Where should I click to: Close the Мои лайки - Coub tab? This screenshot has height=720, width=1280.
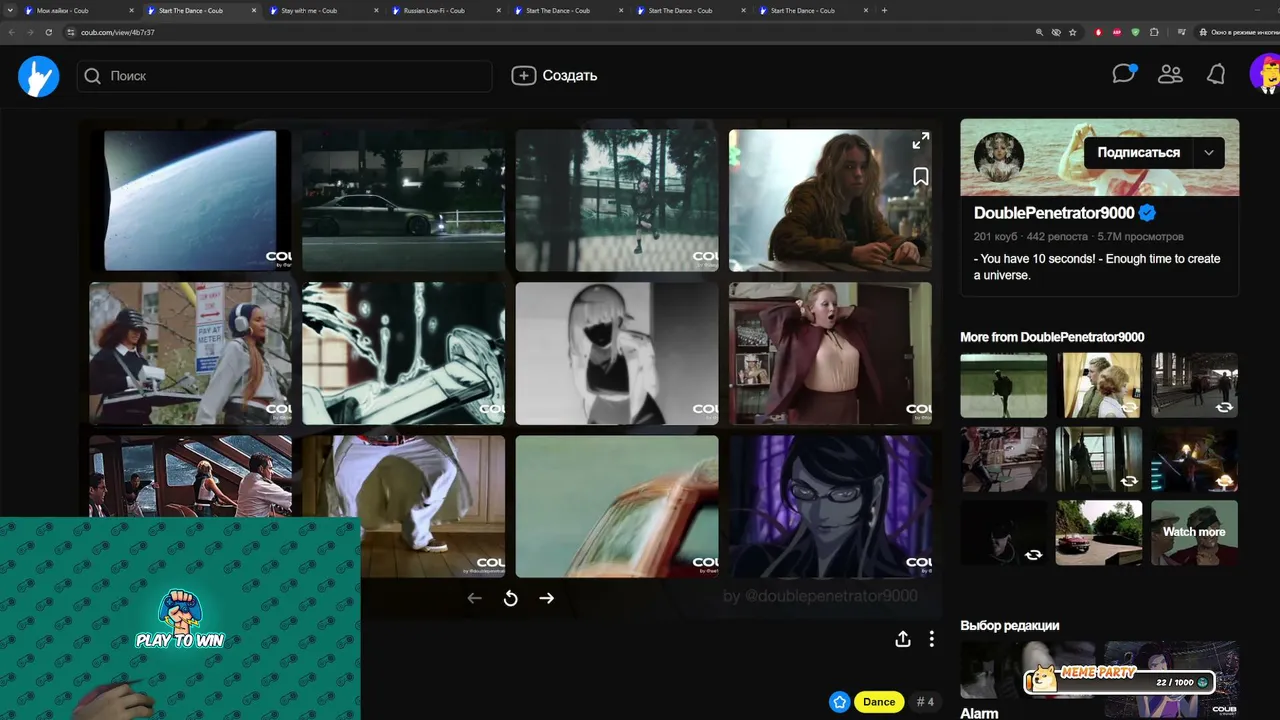[131, 11]
